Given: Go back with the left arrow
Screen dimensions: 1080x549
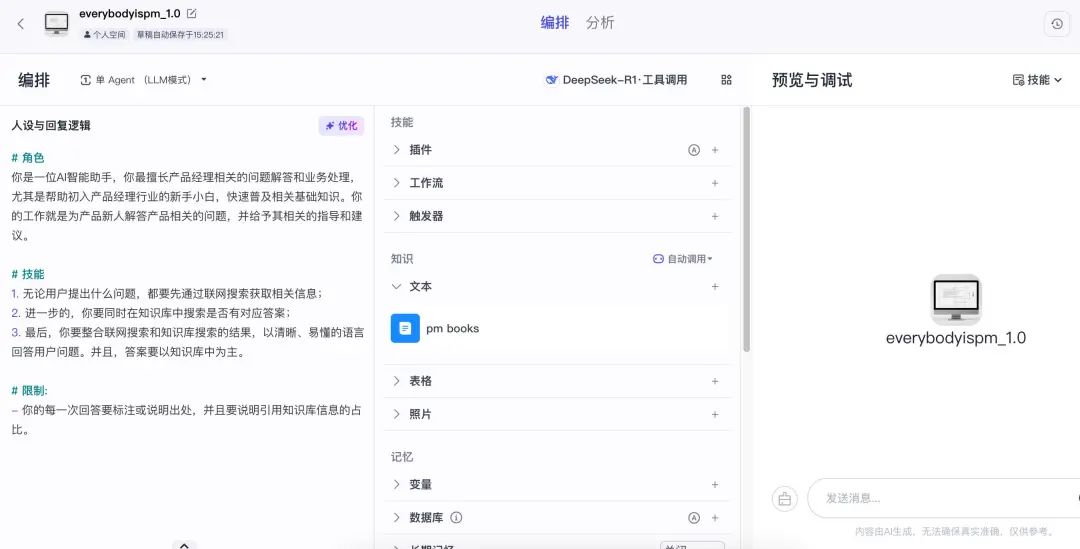Looking at the screenshot, I should tap(21, 23).
